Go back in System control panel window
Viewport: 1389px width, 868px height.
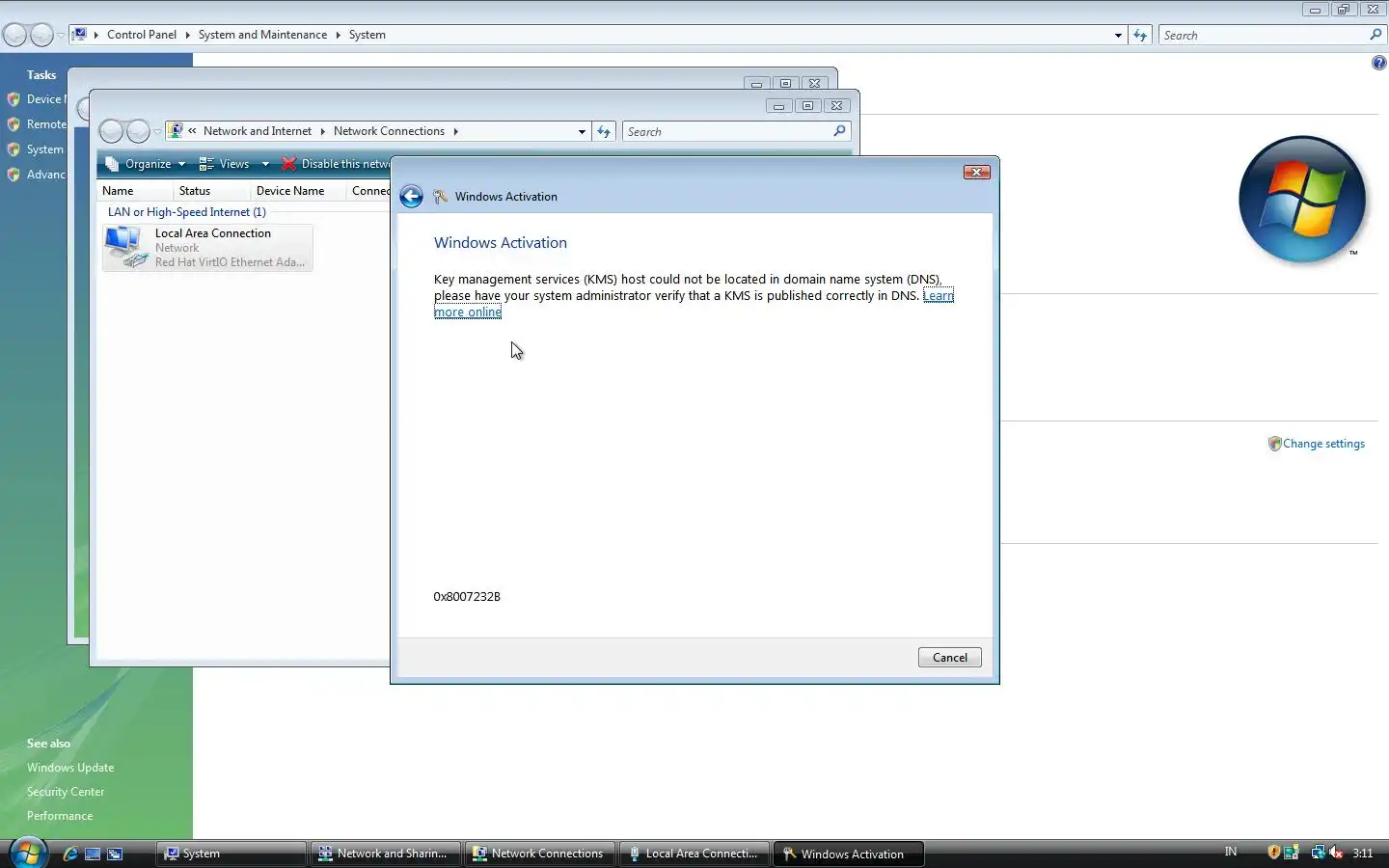(14, 35)
